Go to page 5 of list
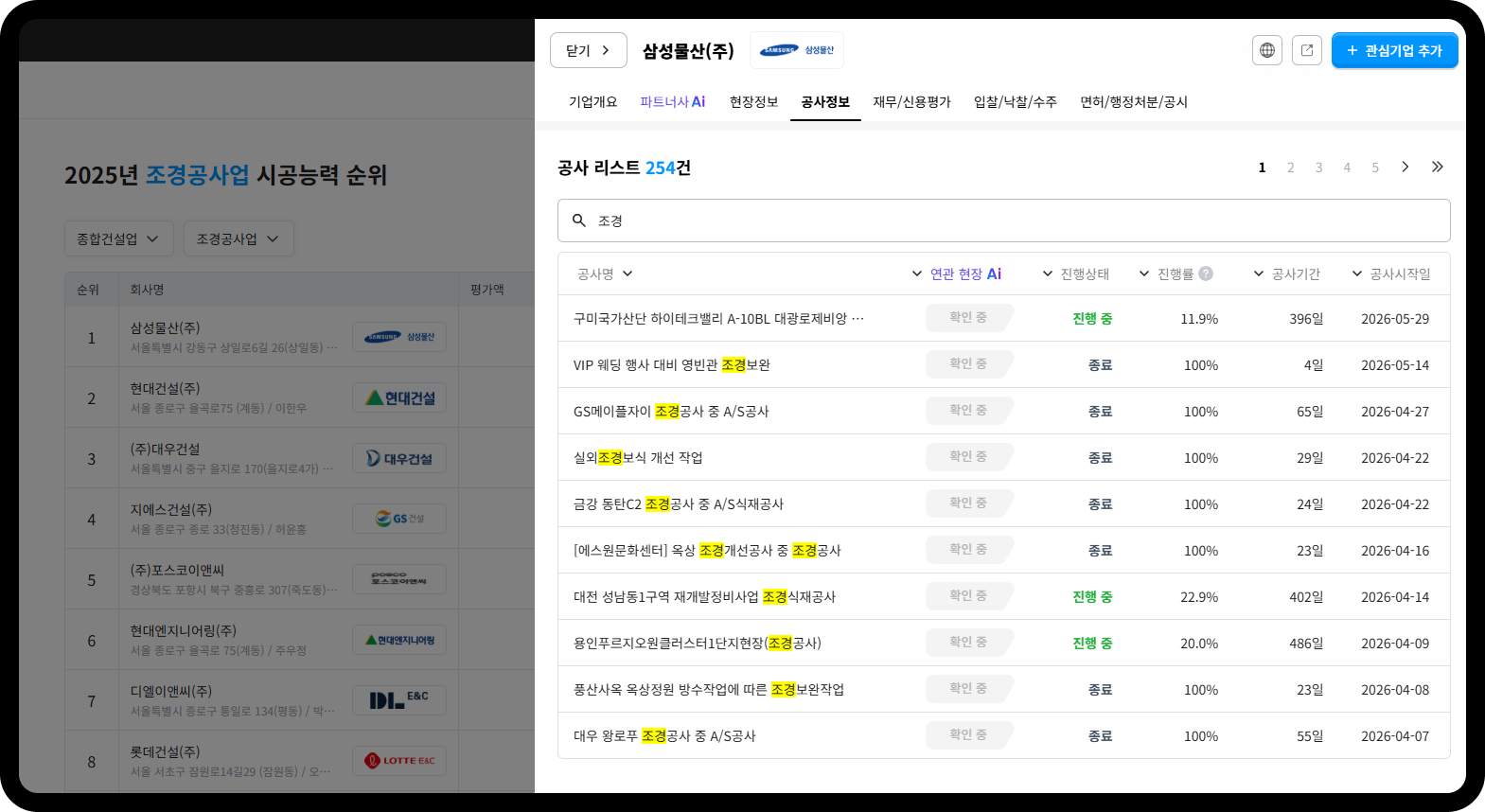 click(1375, 168)
